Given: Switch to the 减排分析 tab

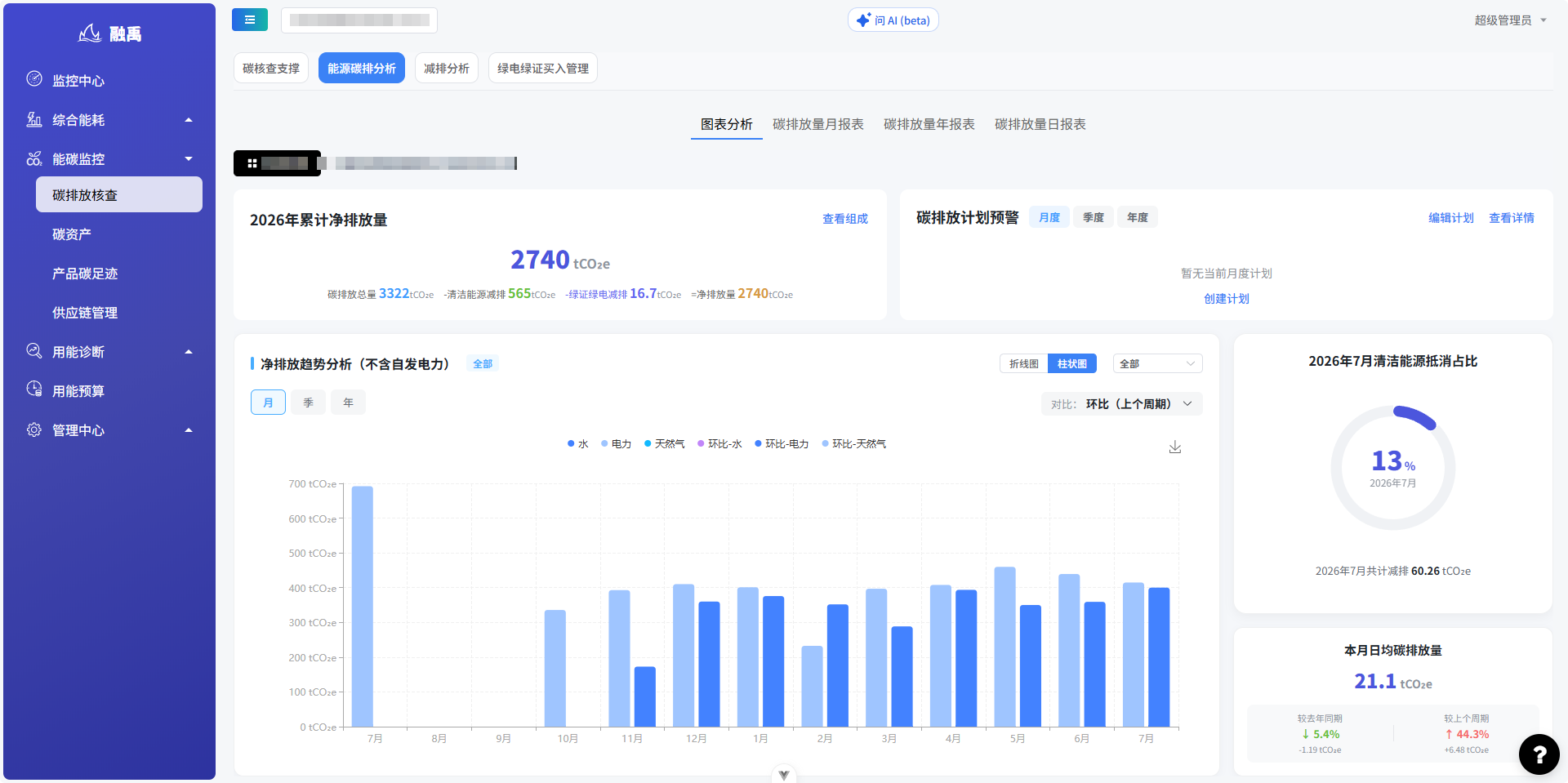Looking at the screenshot, I should tap(447, 69).
